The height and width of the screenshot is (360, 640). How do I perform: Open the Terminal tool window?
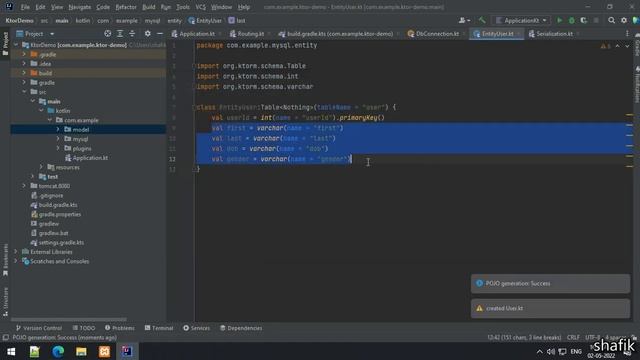click(x=159, y=328)
